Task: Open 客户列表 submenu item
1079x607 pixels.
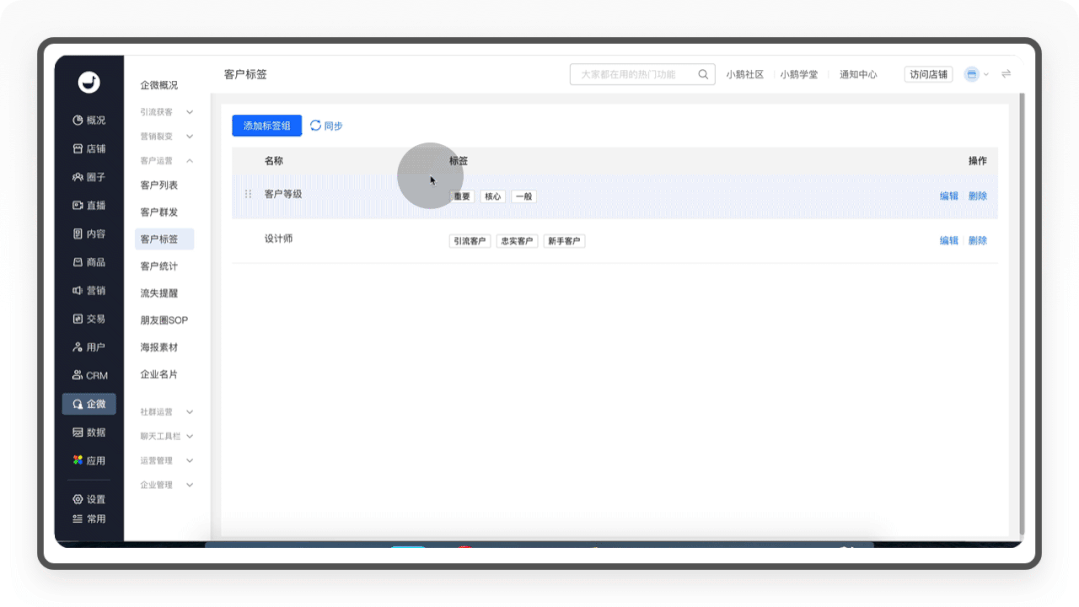Action: [x=159, y=185]
